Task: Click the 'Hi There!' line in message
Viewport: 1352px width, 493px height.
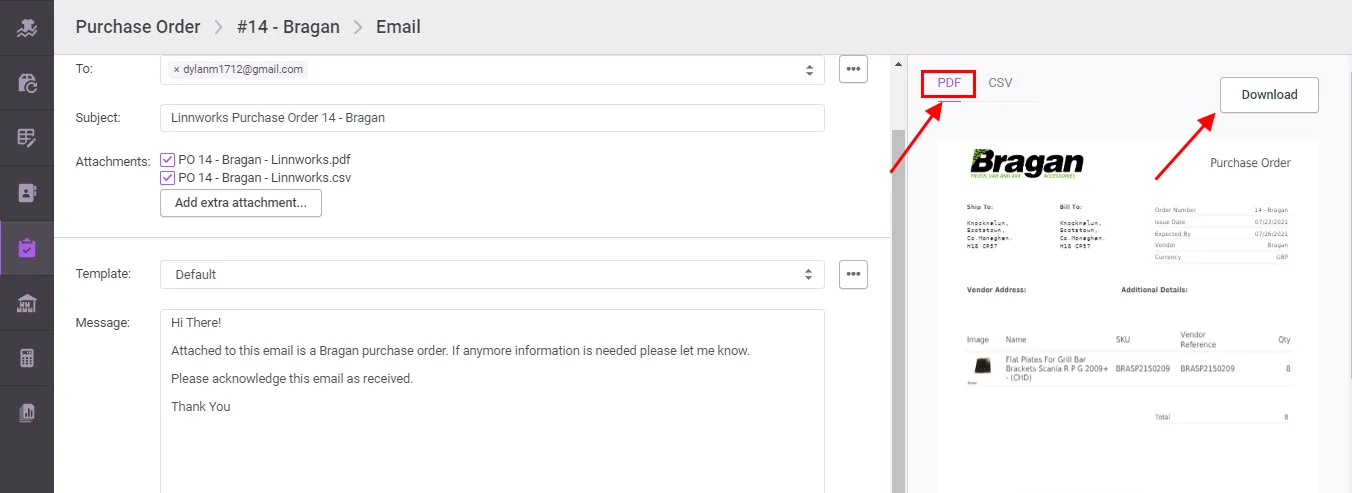Action: click(x=196, y=323)
